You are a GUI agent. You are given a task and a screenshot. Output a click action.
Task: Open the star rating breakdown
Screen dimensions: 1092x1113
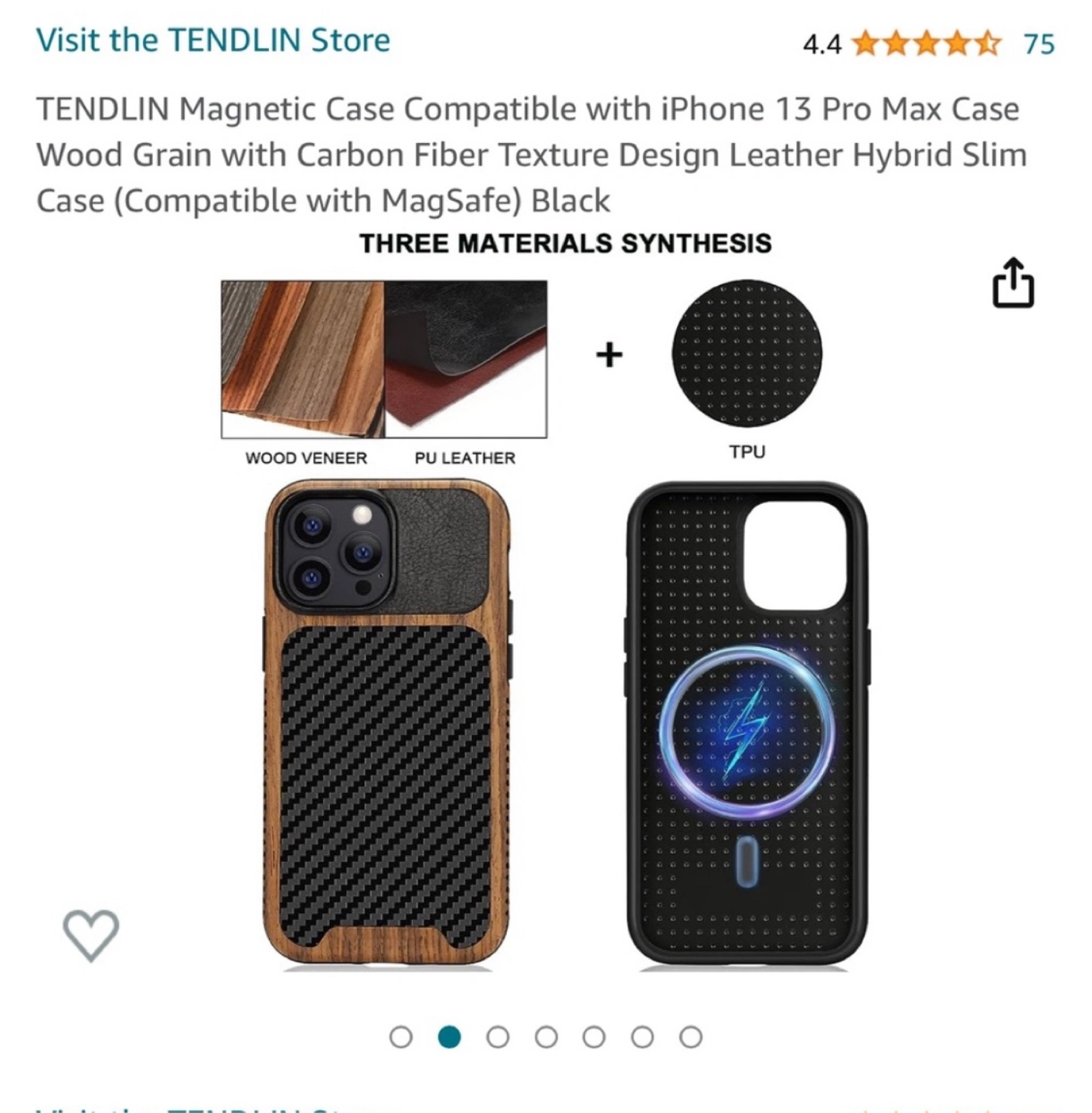(926, 44)
